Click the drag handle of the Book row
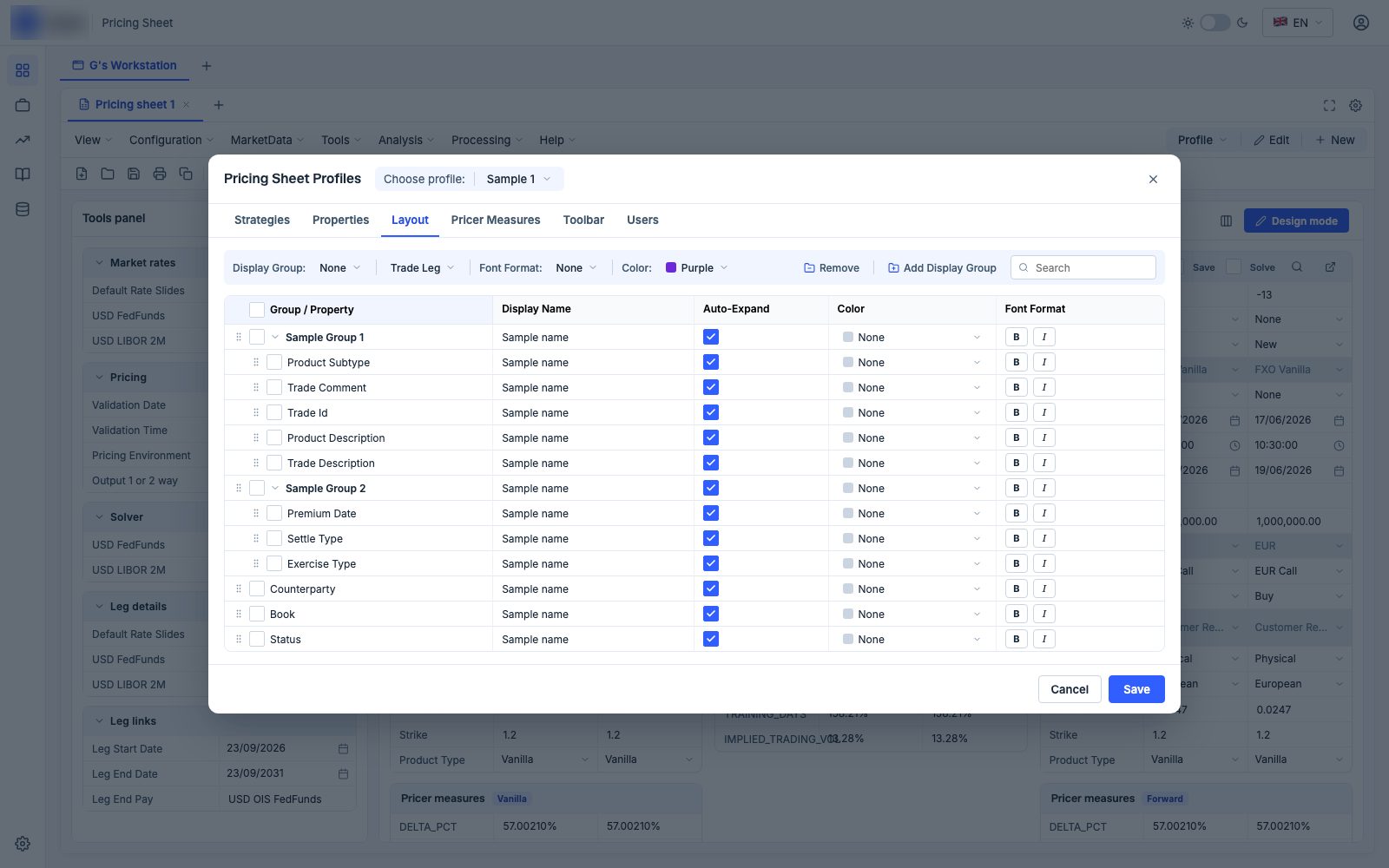Image resolution: width=1389 pixels, height=868 pixels. click(x=239, y=614)
